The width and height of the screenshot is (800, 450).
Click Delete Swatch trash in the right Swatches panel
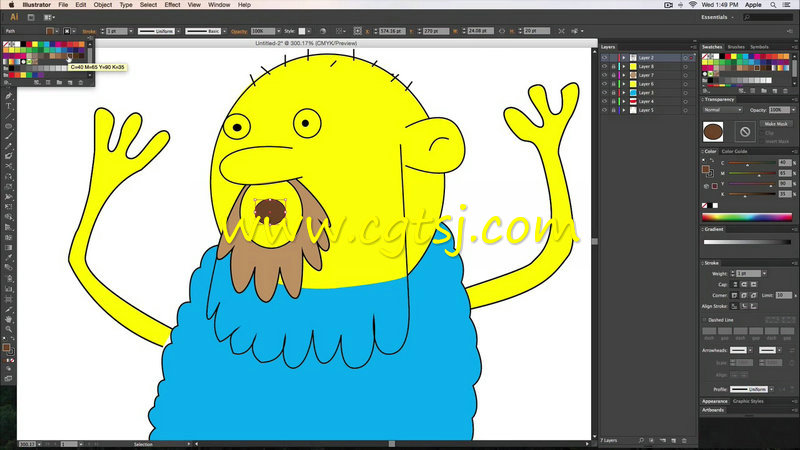coord(785,91)
